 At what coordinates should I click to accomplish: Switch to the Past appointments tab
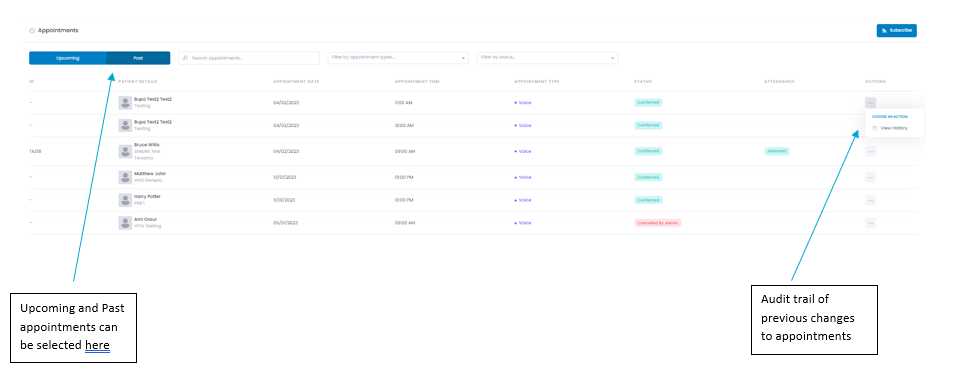point(138,58)
